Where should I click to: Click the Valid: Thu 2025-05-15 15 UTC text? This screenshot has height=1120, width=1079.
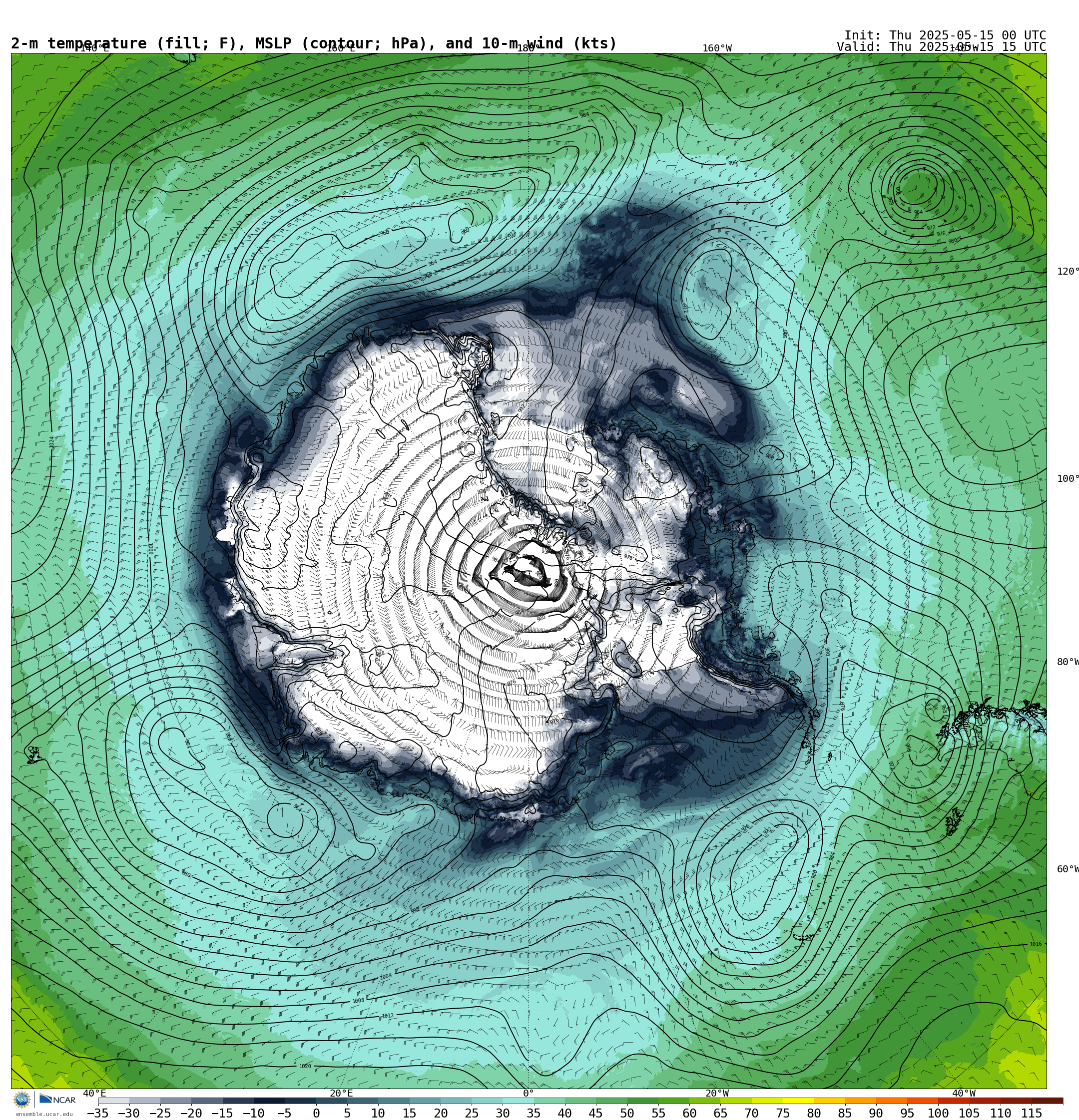click(x=941, y=47)
